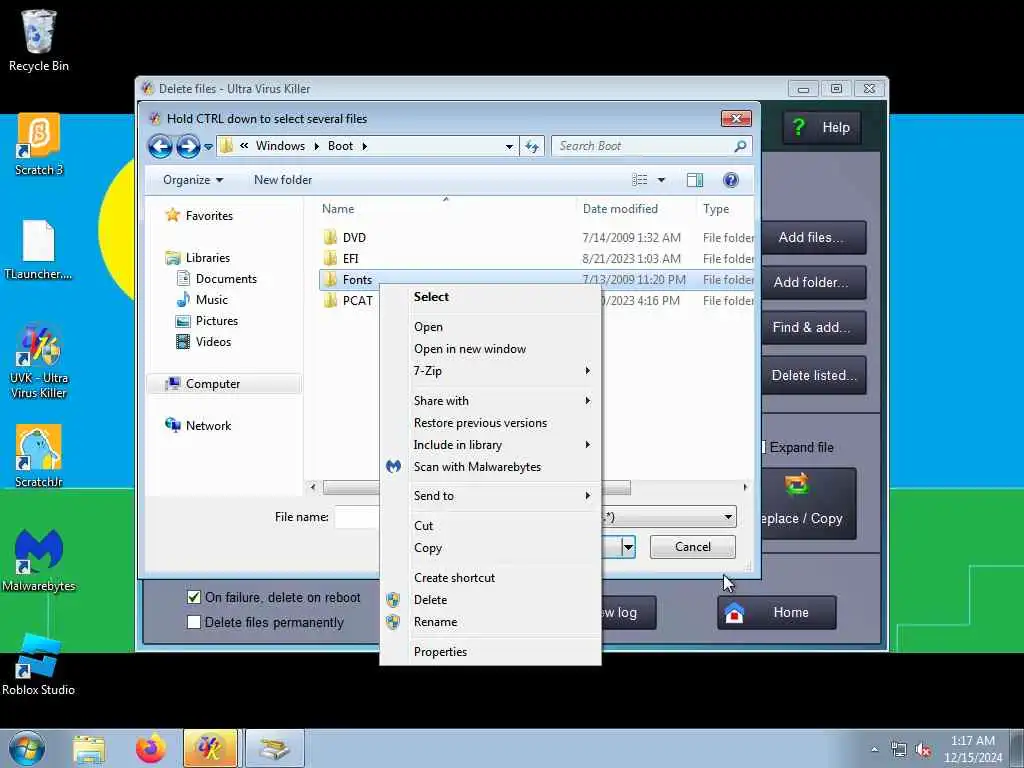The image size is (1024, 768).
Task: Click the Cancel button
Action: pos(692,547)
